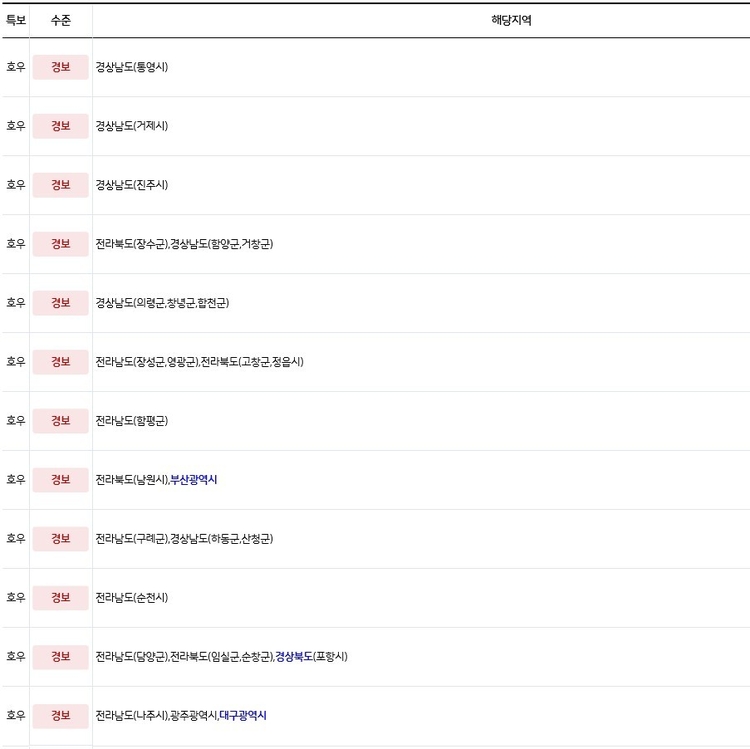Click 전라남도(구례군),경상남도(하동군,산청군) region text
This screenshot has height=749, width=750.
pos(184,539)
